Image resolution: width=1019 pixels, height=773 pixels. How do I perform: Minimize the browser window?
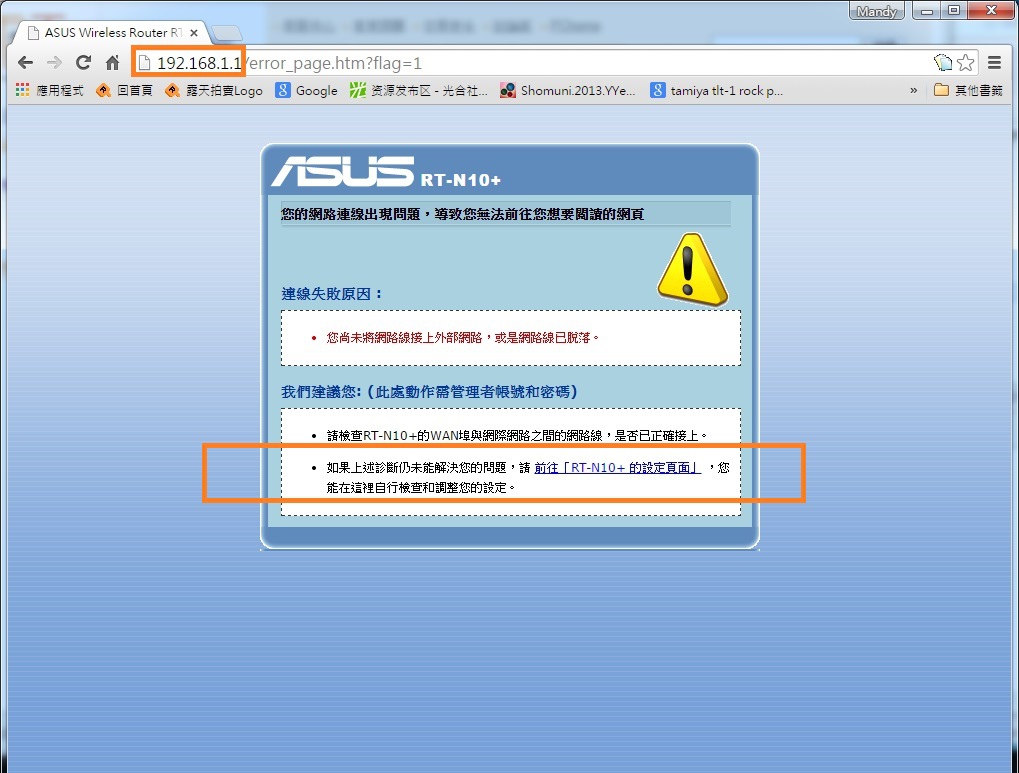(927, 10)
